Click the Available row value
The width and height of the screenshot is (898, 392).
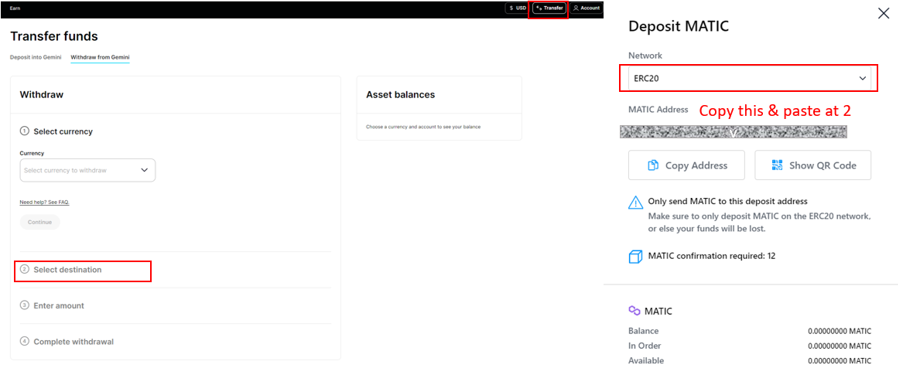click(839, 361)
